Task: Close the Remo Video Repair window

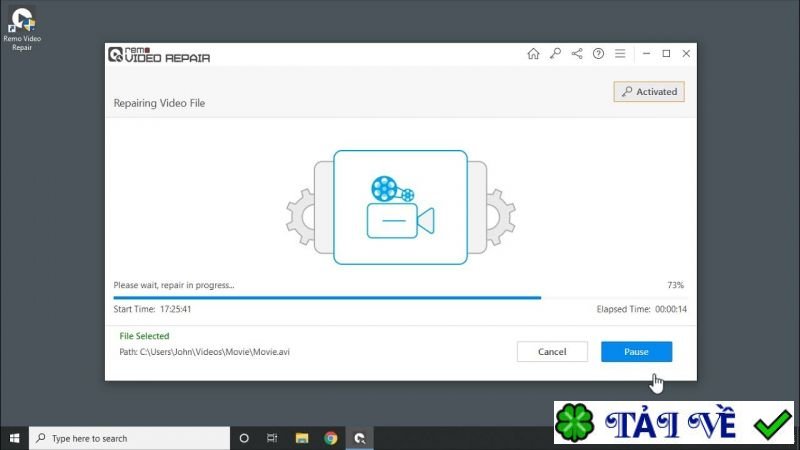Action: point(686,54)
